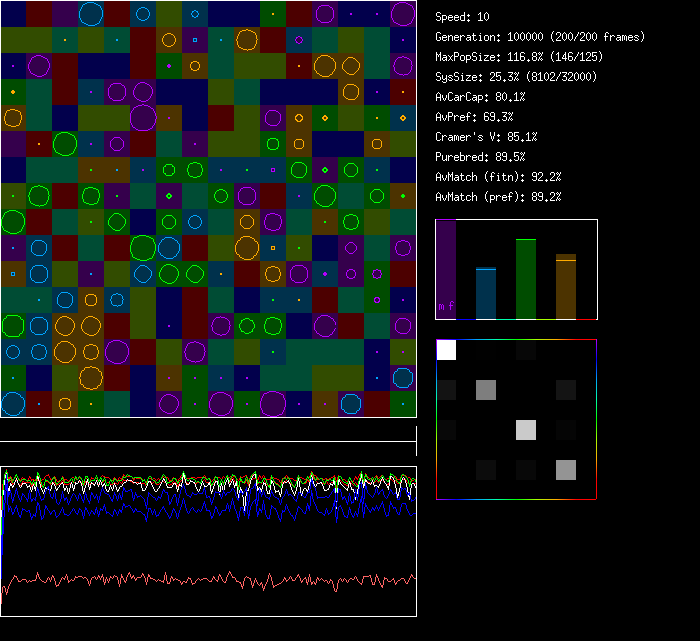
Task: Click the bright white square in the matrix
Action: (x=446, y=350)
